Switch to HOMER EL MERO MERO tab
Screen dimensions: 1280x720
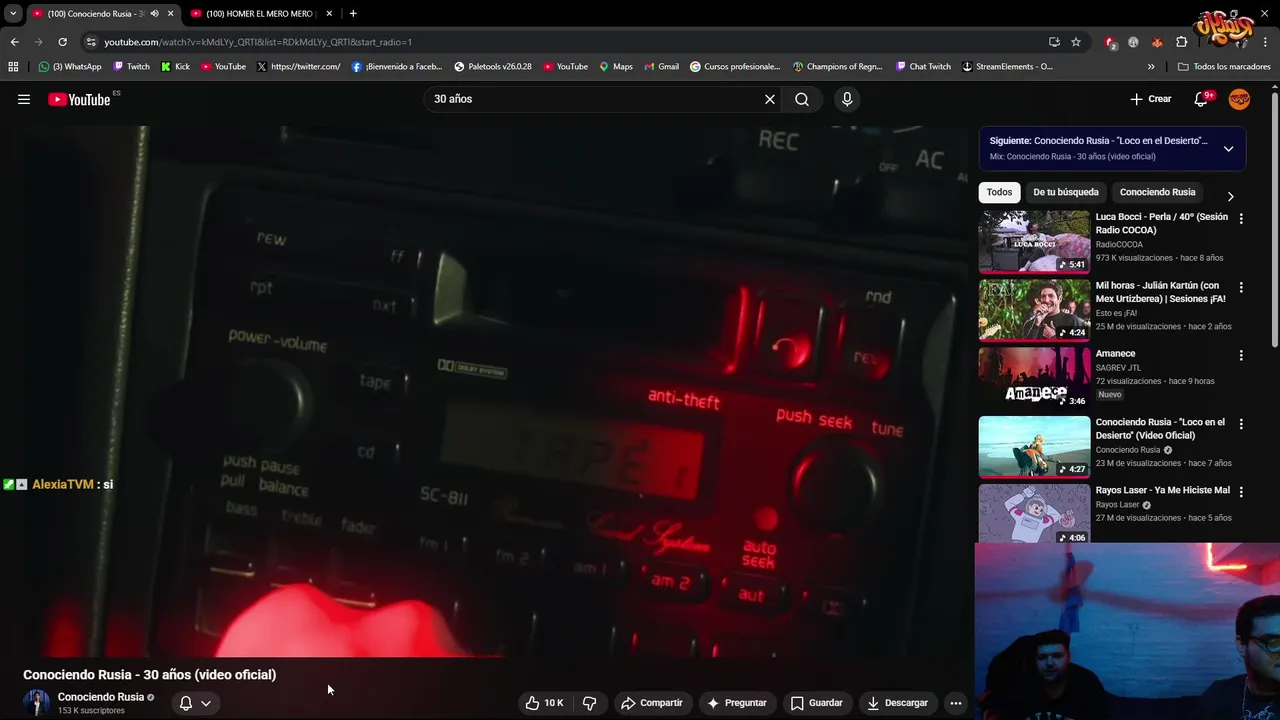(259, 13)
